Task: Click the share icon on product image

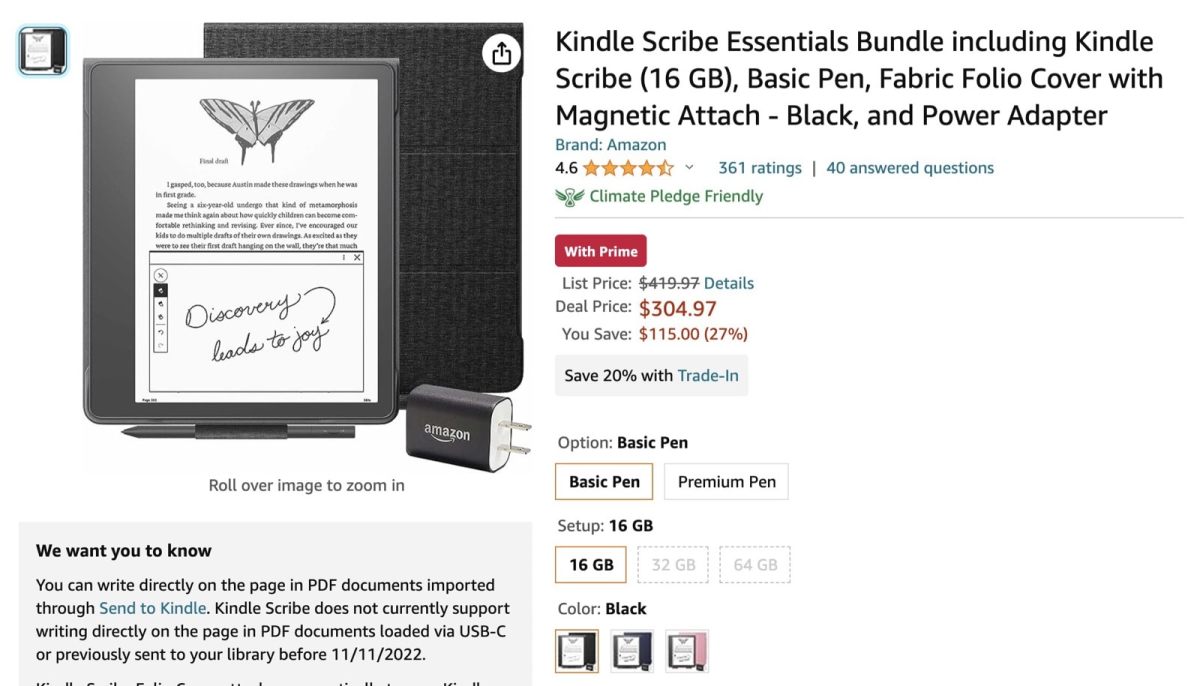Action: pos(502,53)
